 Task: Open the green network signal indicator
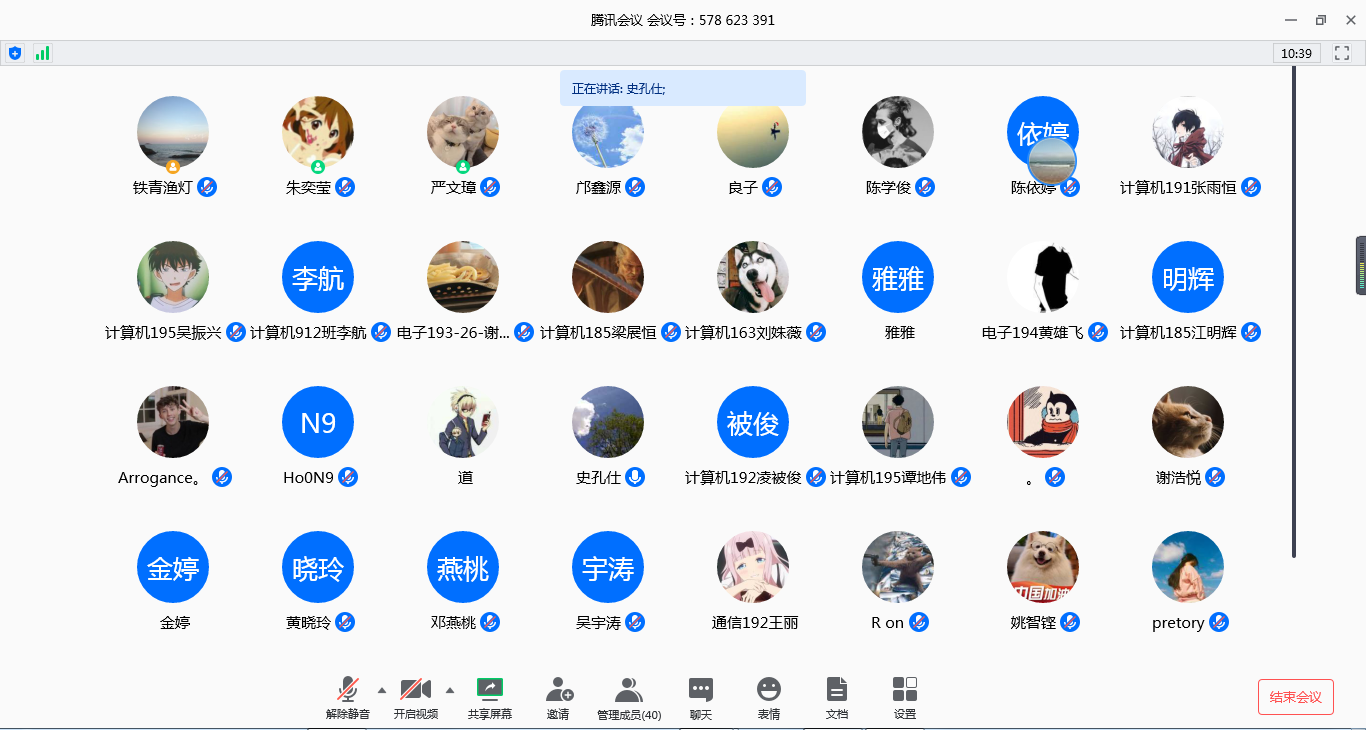[x=42, y=53]
